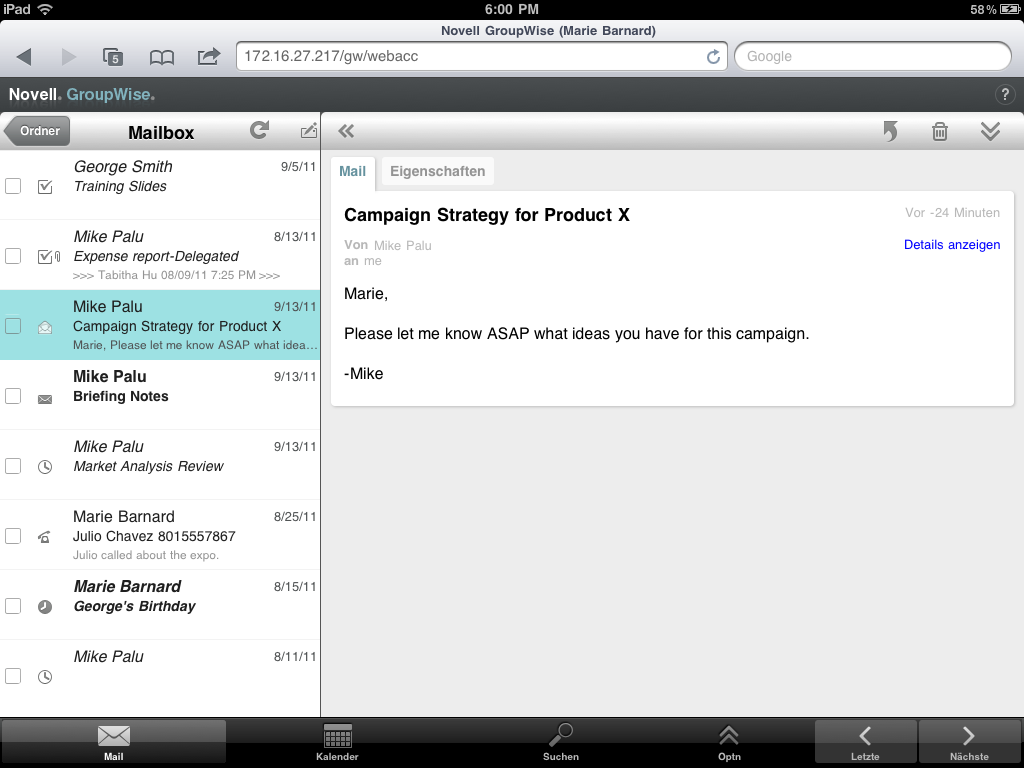The width and height of the screenshot is (1024, 768).
Task: Expand the Optn options menu
Action: tap(729, 743)
